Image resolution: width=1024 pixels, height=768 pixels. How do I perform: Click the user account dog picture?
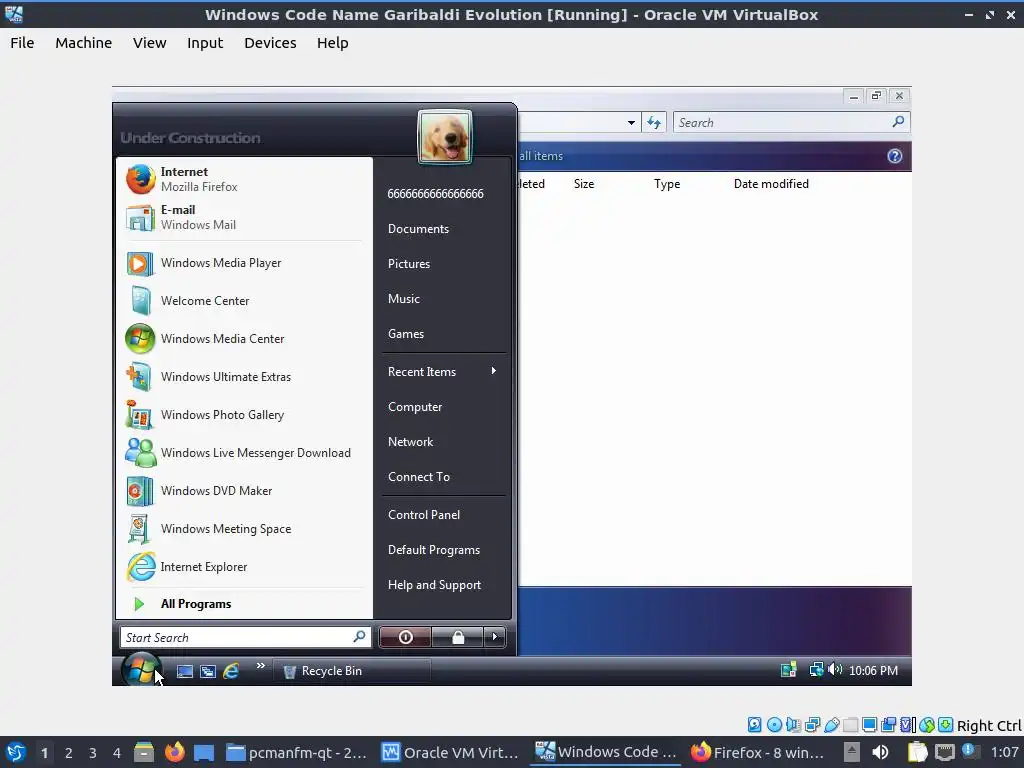tap(445, 137)
